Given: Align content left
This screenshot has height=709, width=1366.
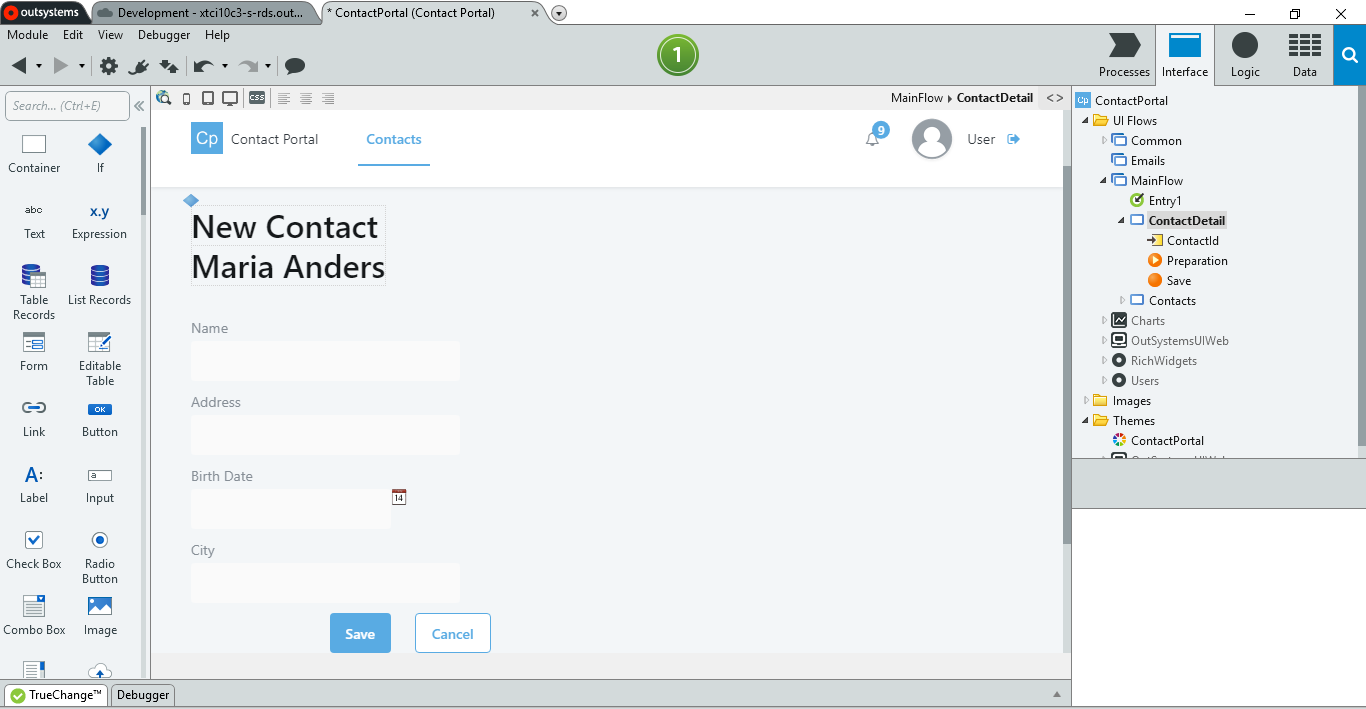Looking at the screenshot, I should click(x=284, y=98).
